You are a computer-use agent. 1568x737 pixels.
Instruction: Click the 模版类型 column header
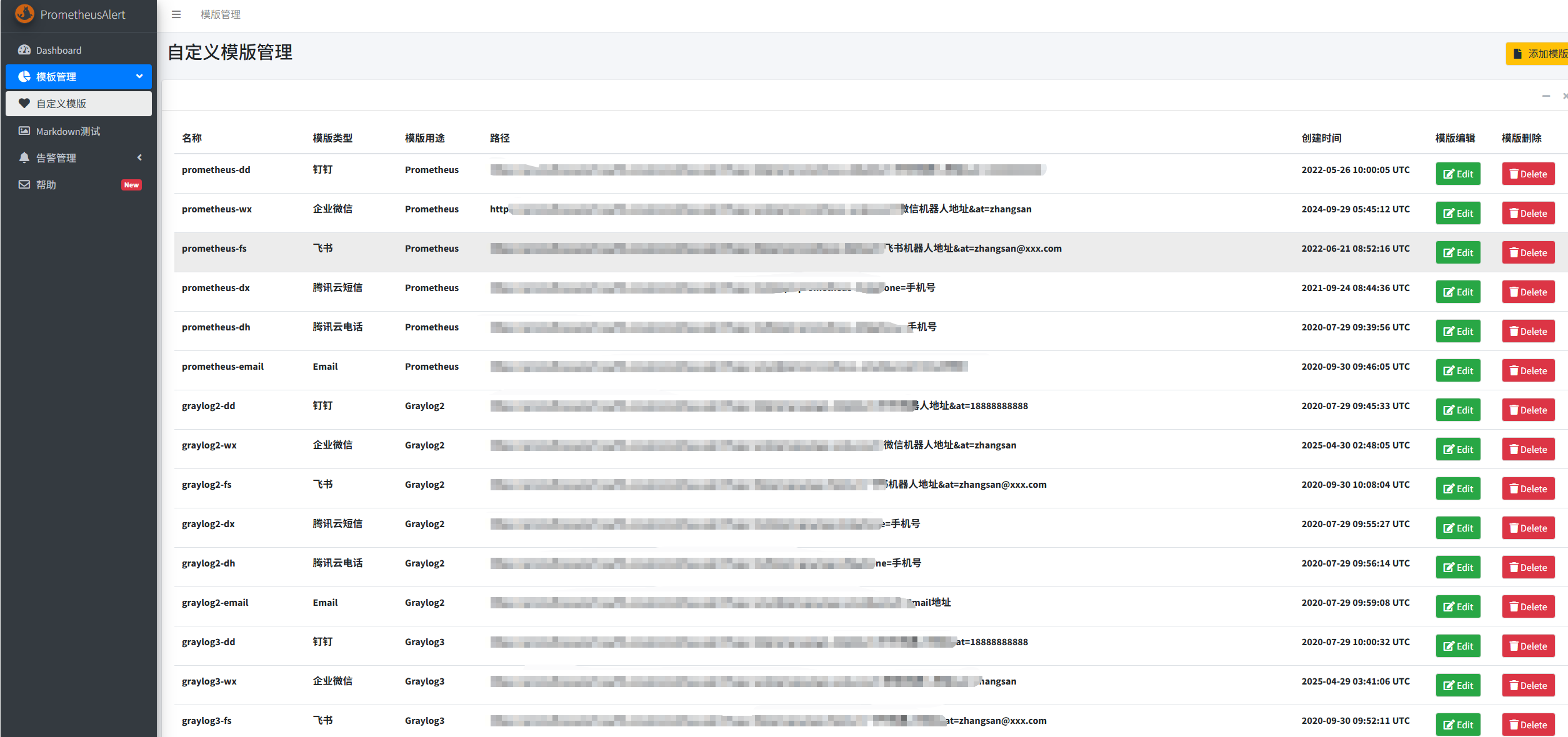332,138
